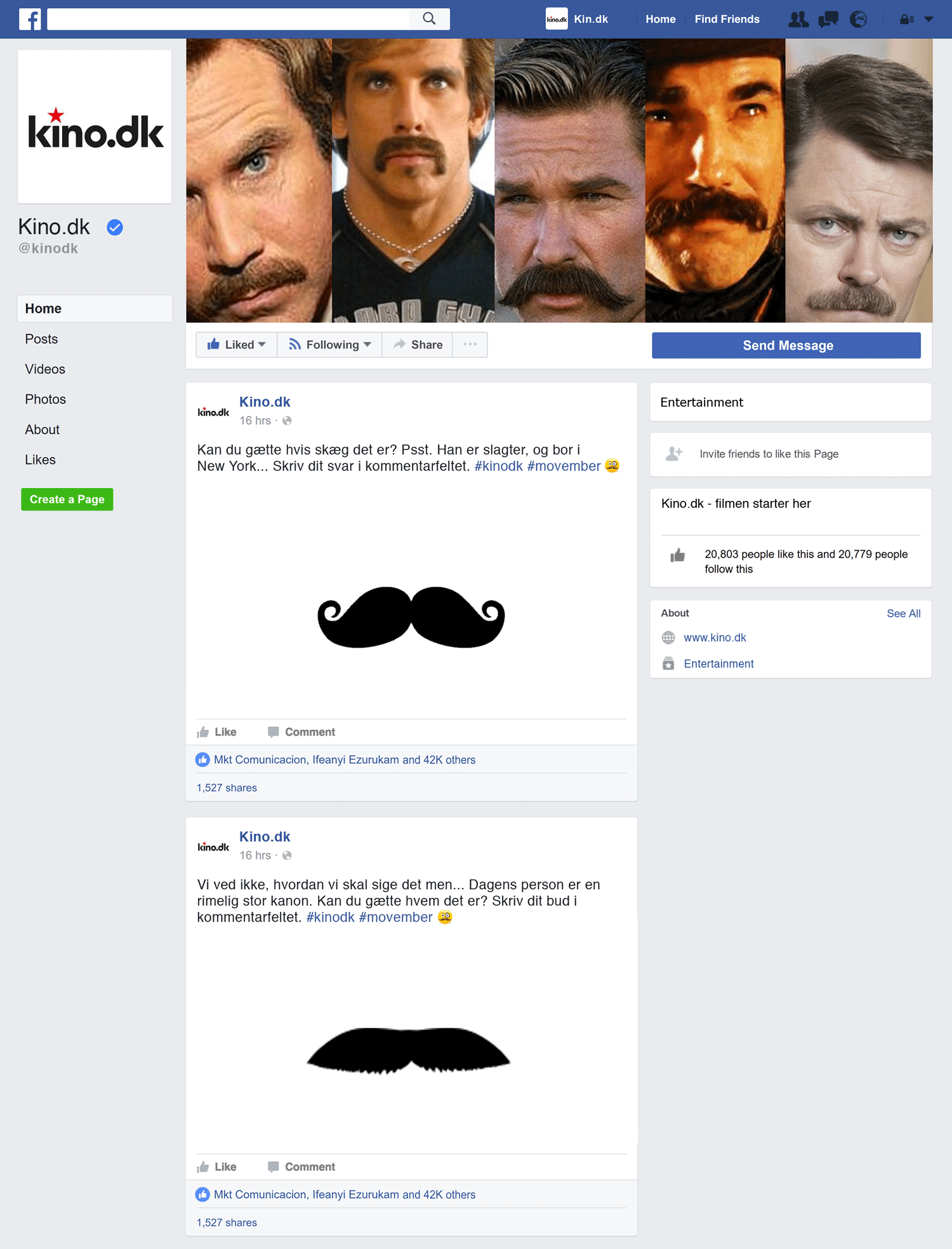The height and width of the screenshot is (1249, 952).
Task: Open the 1,527 shares link on second post
Action: (x=227, y=1222)
